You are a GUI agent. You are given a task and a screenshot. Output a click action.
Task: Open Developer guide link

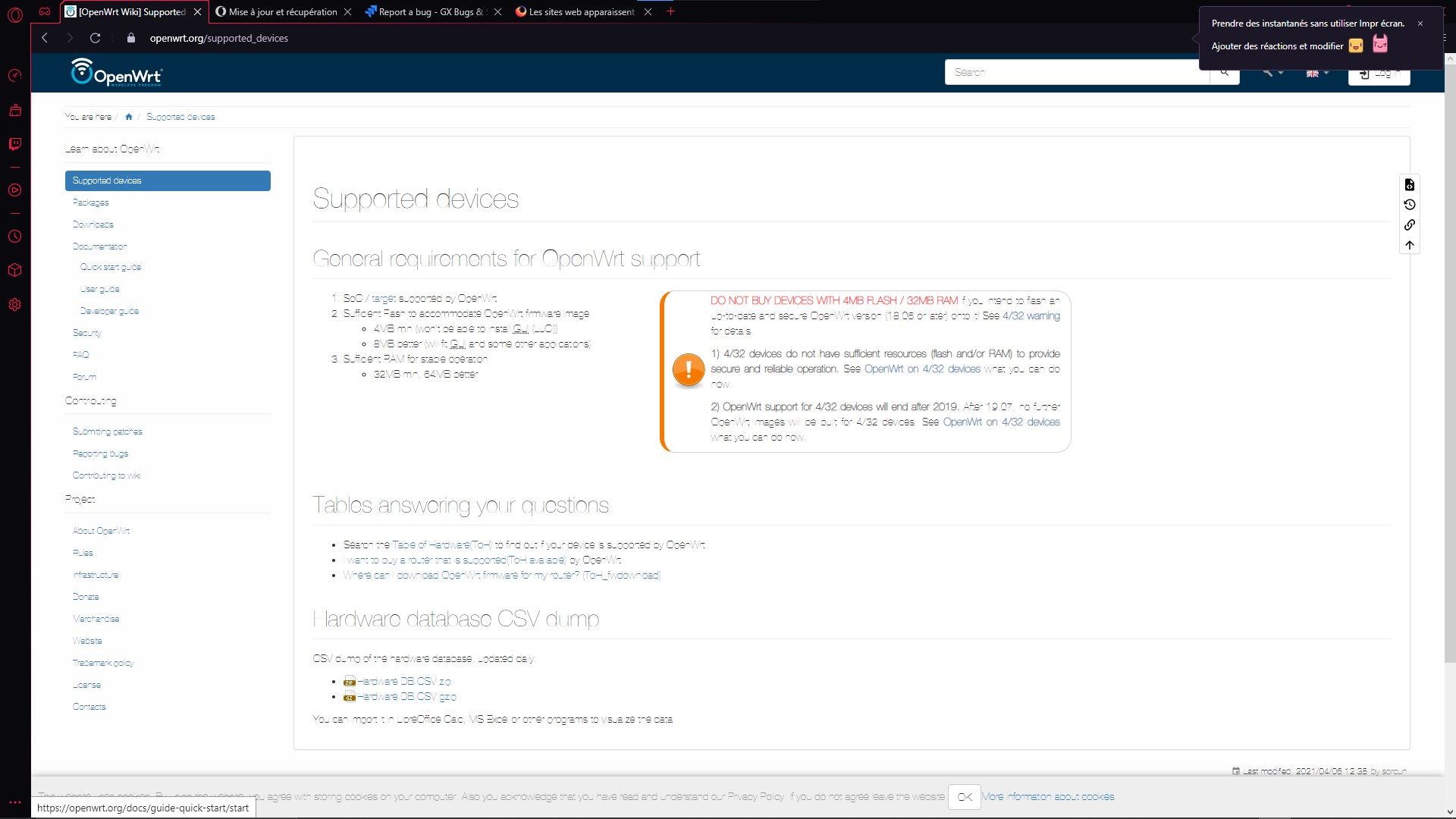(x=109, y=311)
